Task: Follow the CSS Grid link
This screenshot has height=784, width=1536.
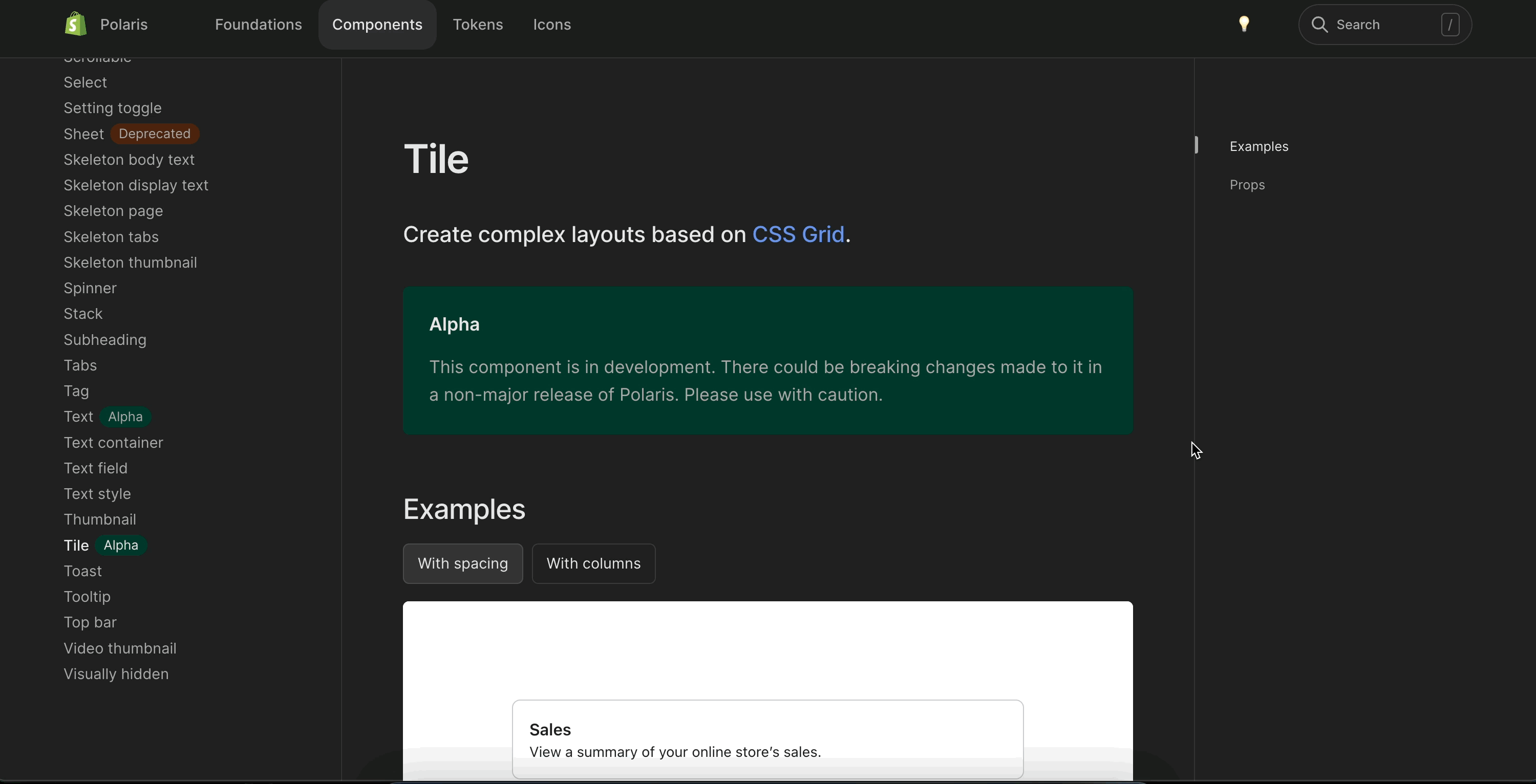Action: click(798, 234)
